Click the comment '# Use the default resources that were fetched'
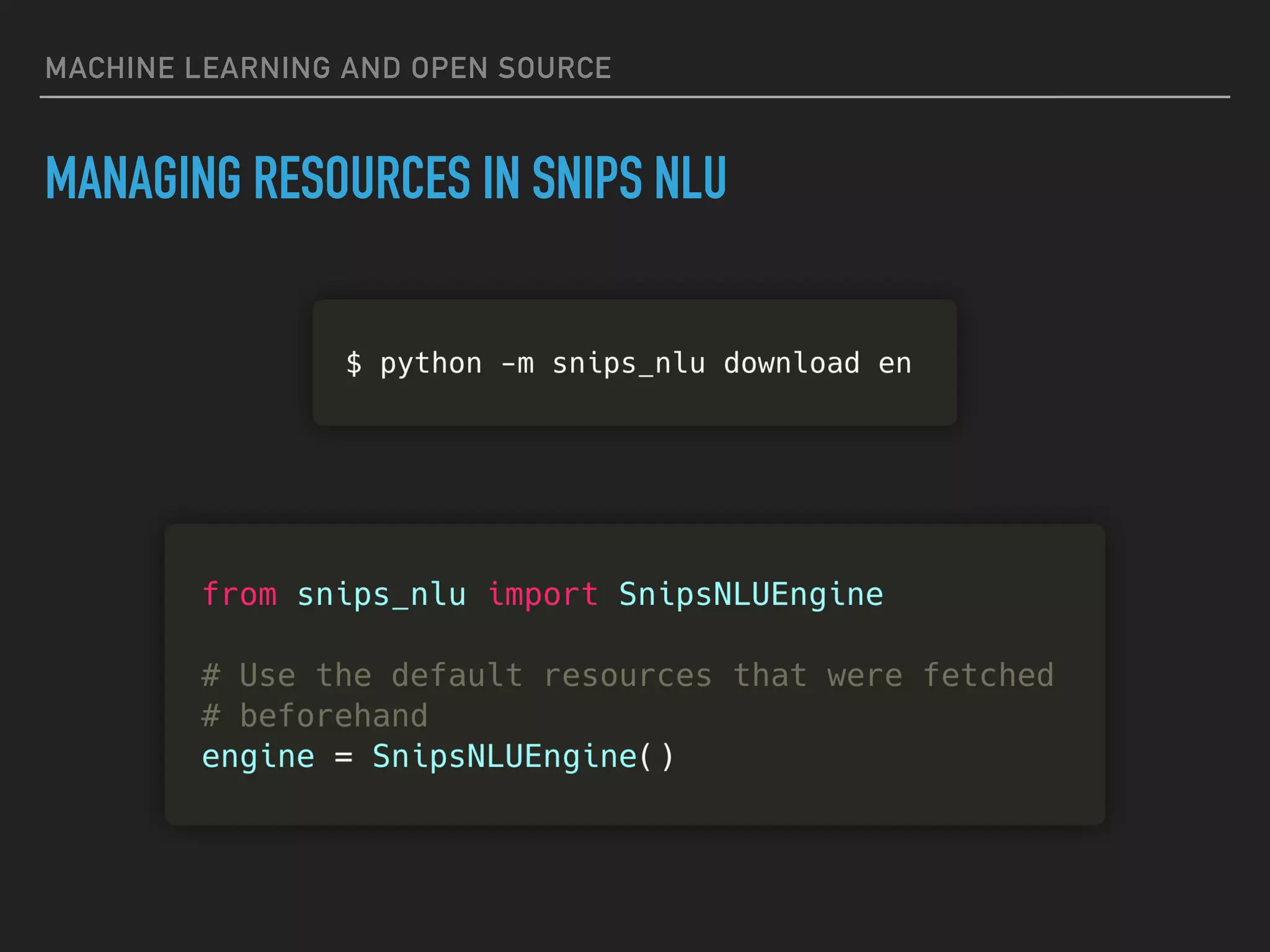Image resolution: width=1270 pixels, height=952 pixels. coord(628,676)
